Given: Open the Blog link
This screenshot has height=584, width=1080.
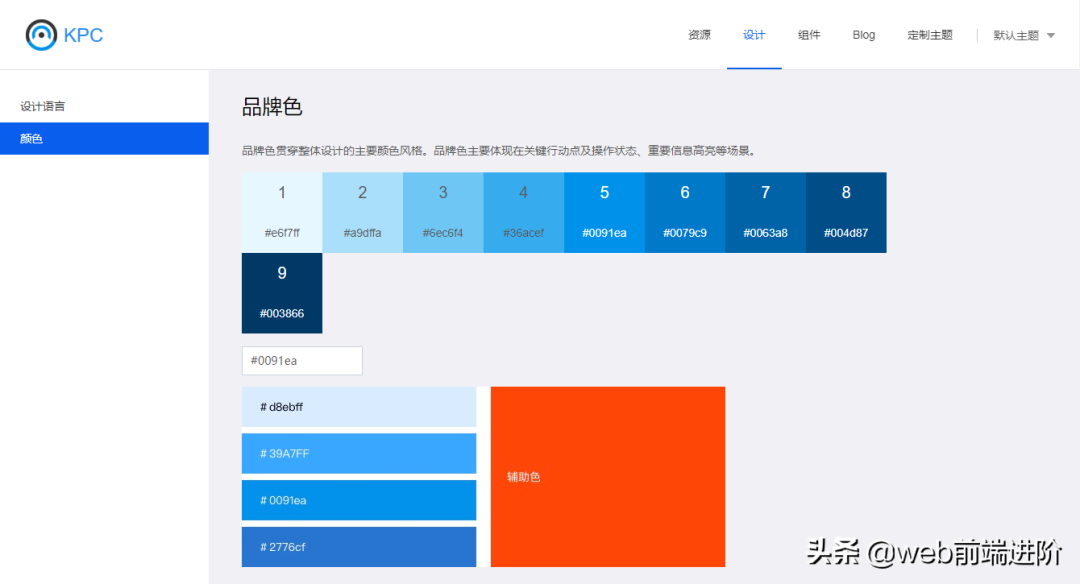Looking at the screenshot, I should (x=863, y=35).
